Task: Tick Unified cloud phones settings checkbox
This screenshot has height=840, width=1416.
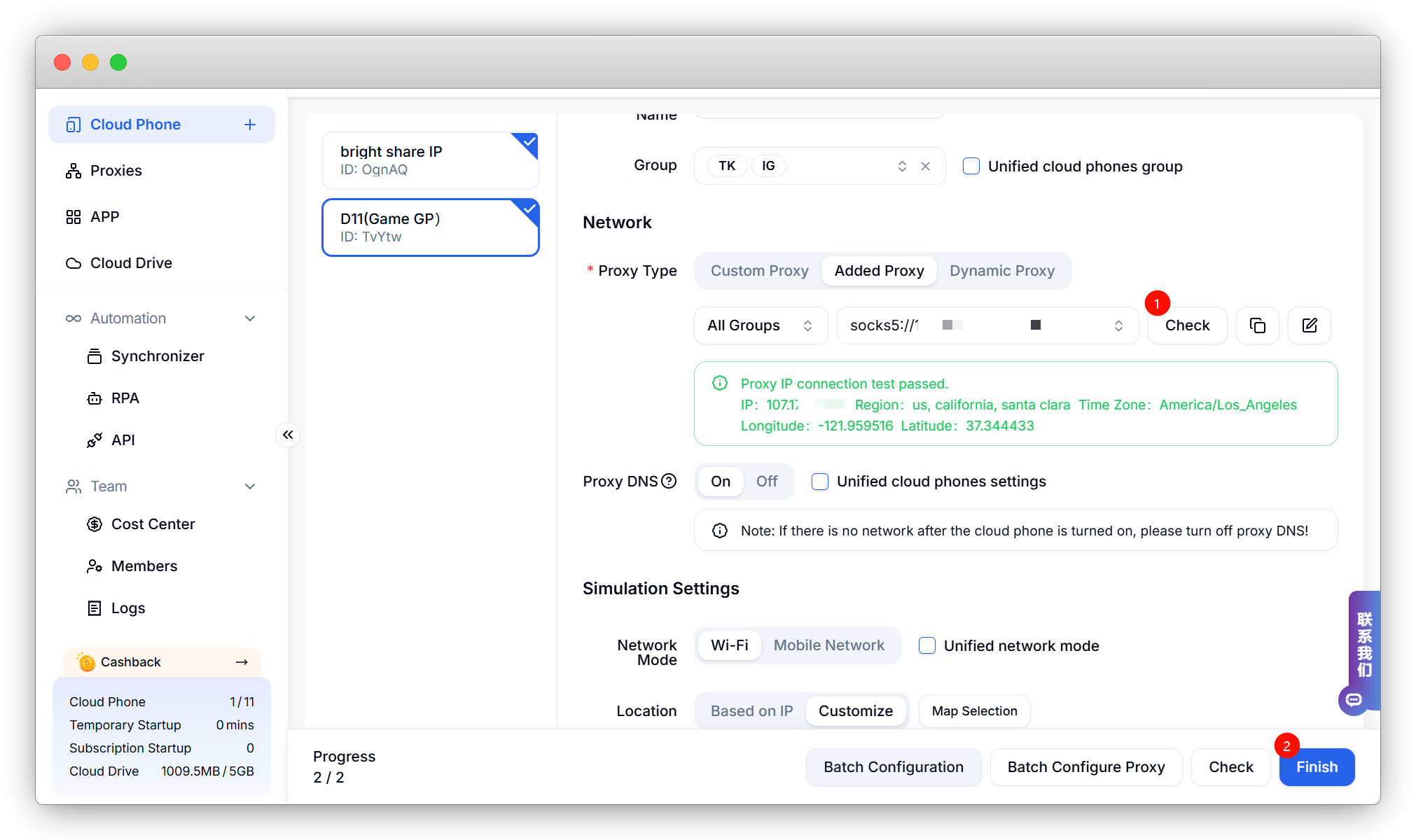Action: click(820, 482)
